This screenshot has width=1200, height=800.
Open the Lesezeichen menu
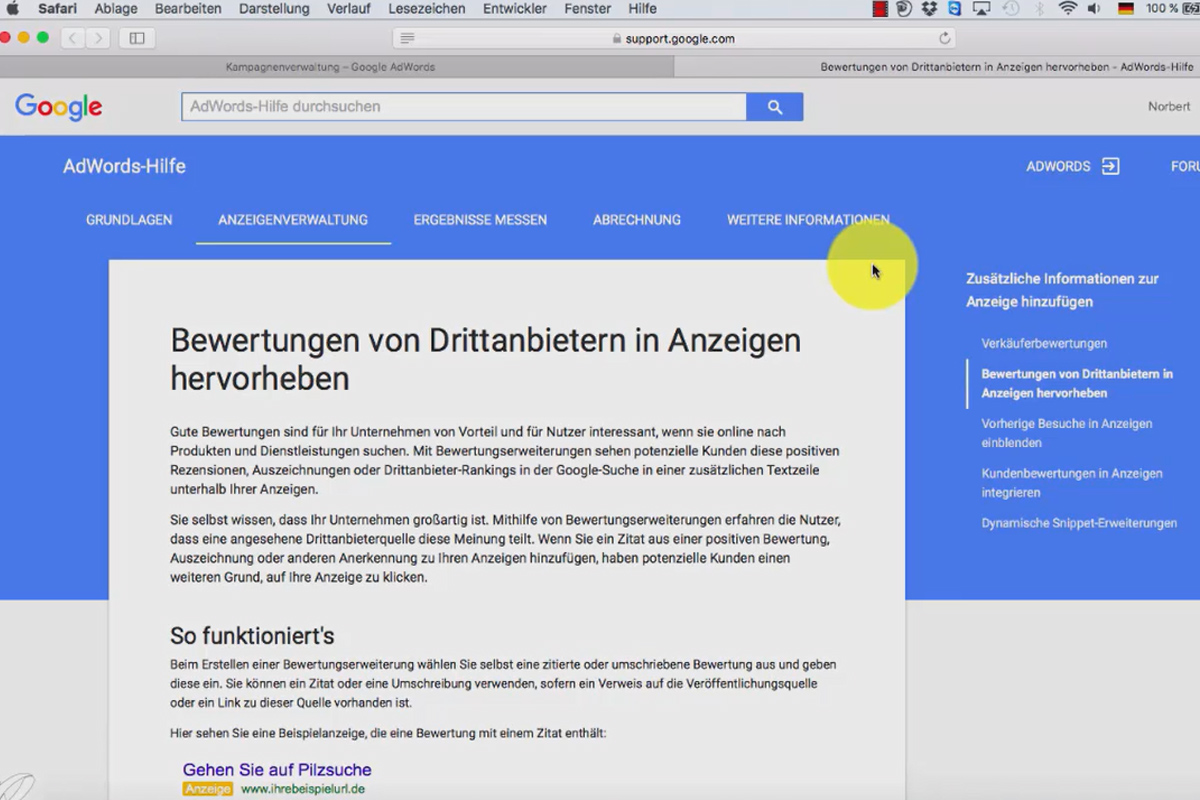click(426, 9)
